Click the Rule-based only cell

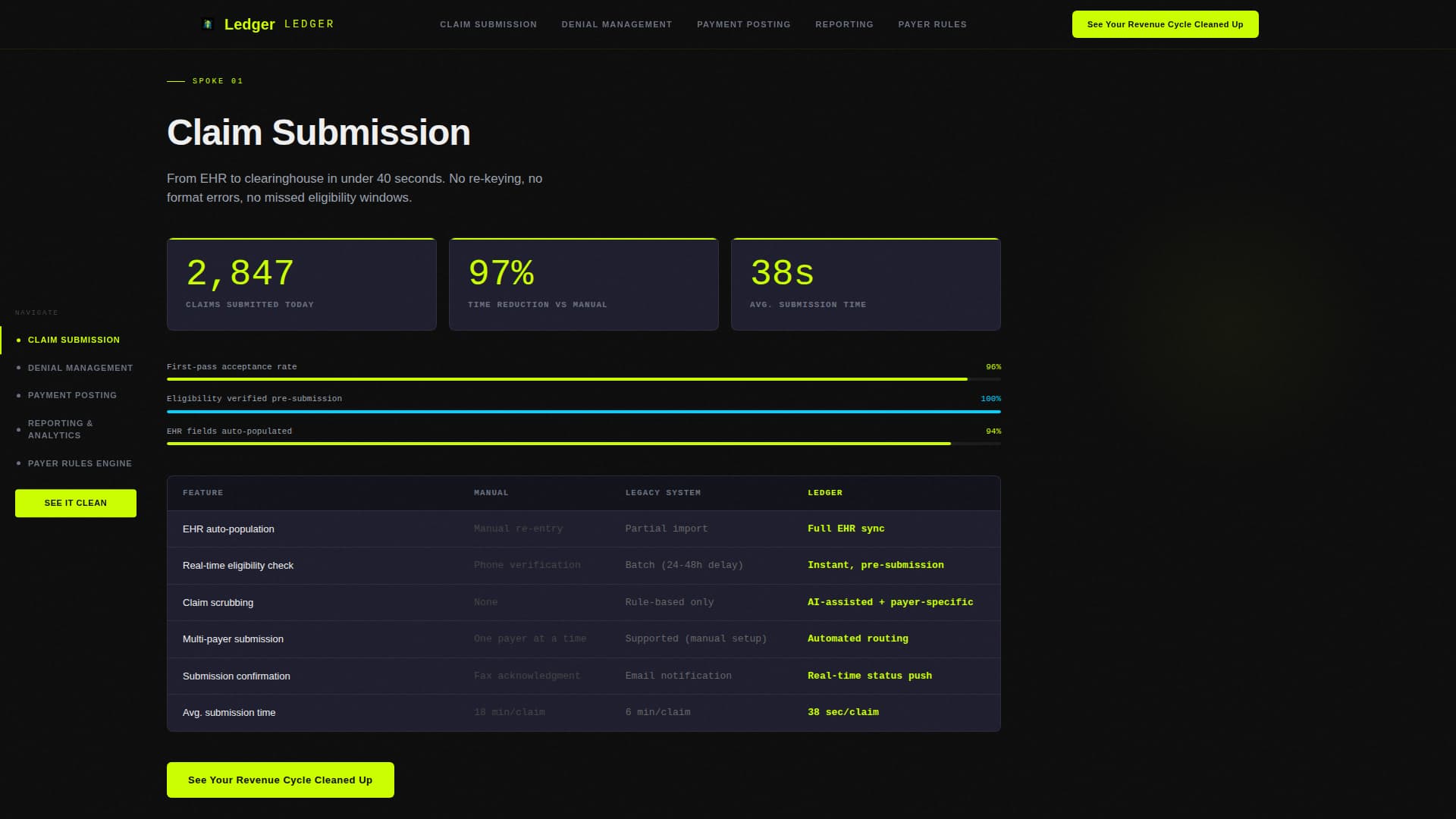click(x=670, y=602)
